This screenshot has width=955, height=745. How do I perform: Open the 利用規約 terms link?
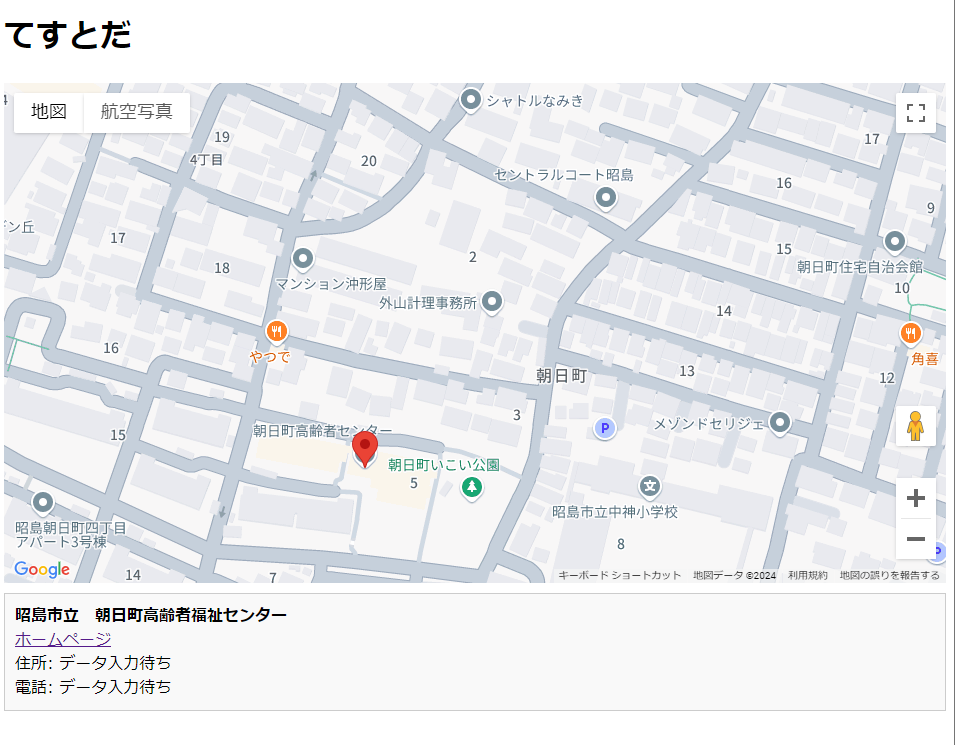tap(808, 575)
